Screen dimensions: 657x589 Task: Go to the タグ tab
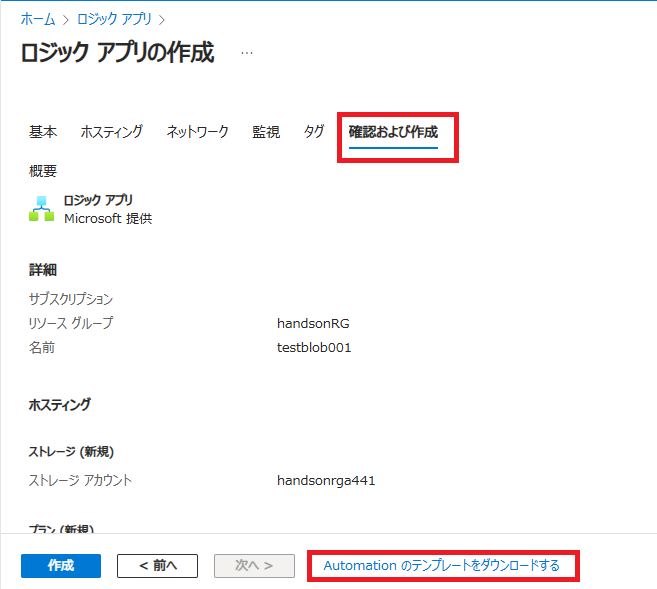314,132
